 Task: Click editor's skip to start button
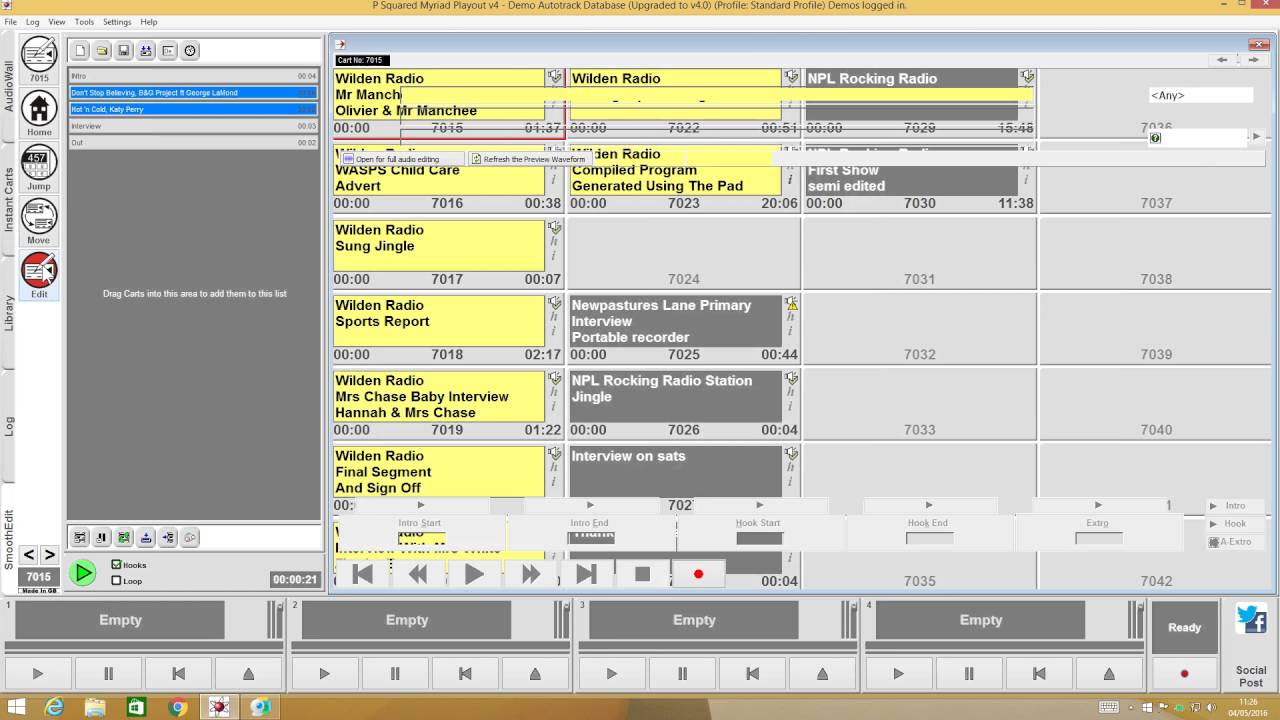362,574
